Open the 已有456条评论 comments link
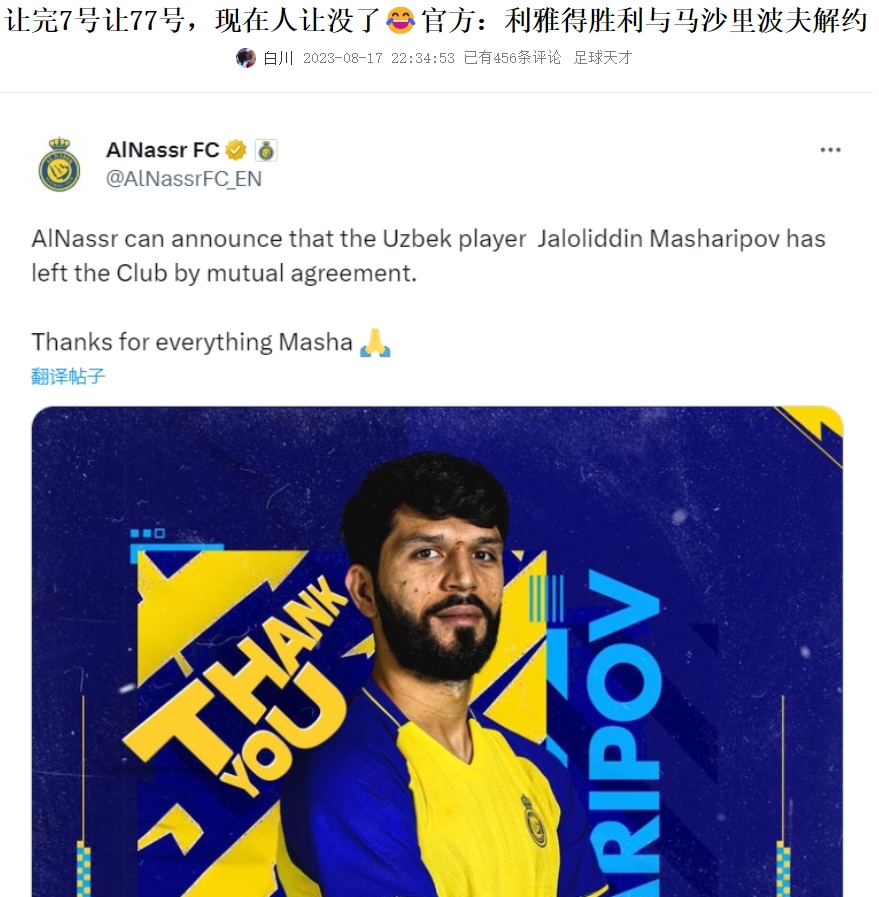879x897 pixels. click(x=512, y=58)
